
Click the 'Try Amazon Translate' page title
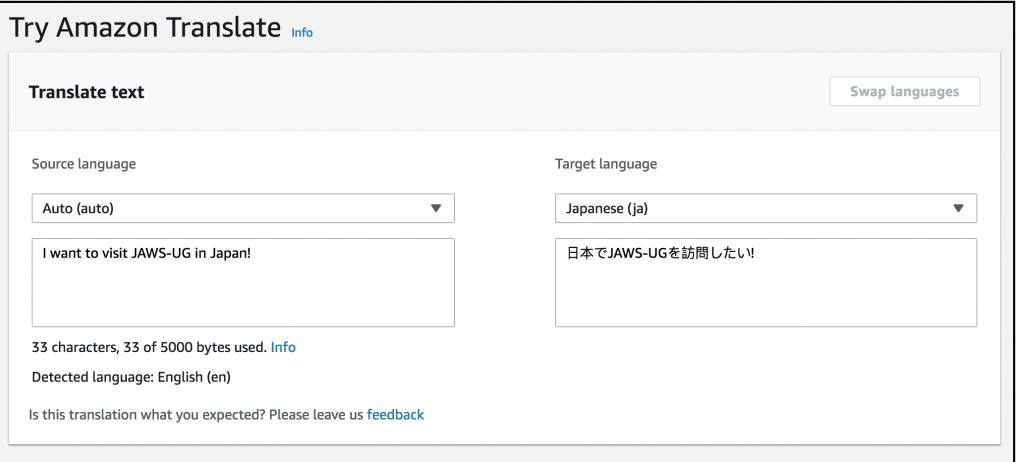click(144, 28)
